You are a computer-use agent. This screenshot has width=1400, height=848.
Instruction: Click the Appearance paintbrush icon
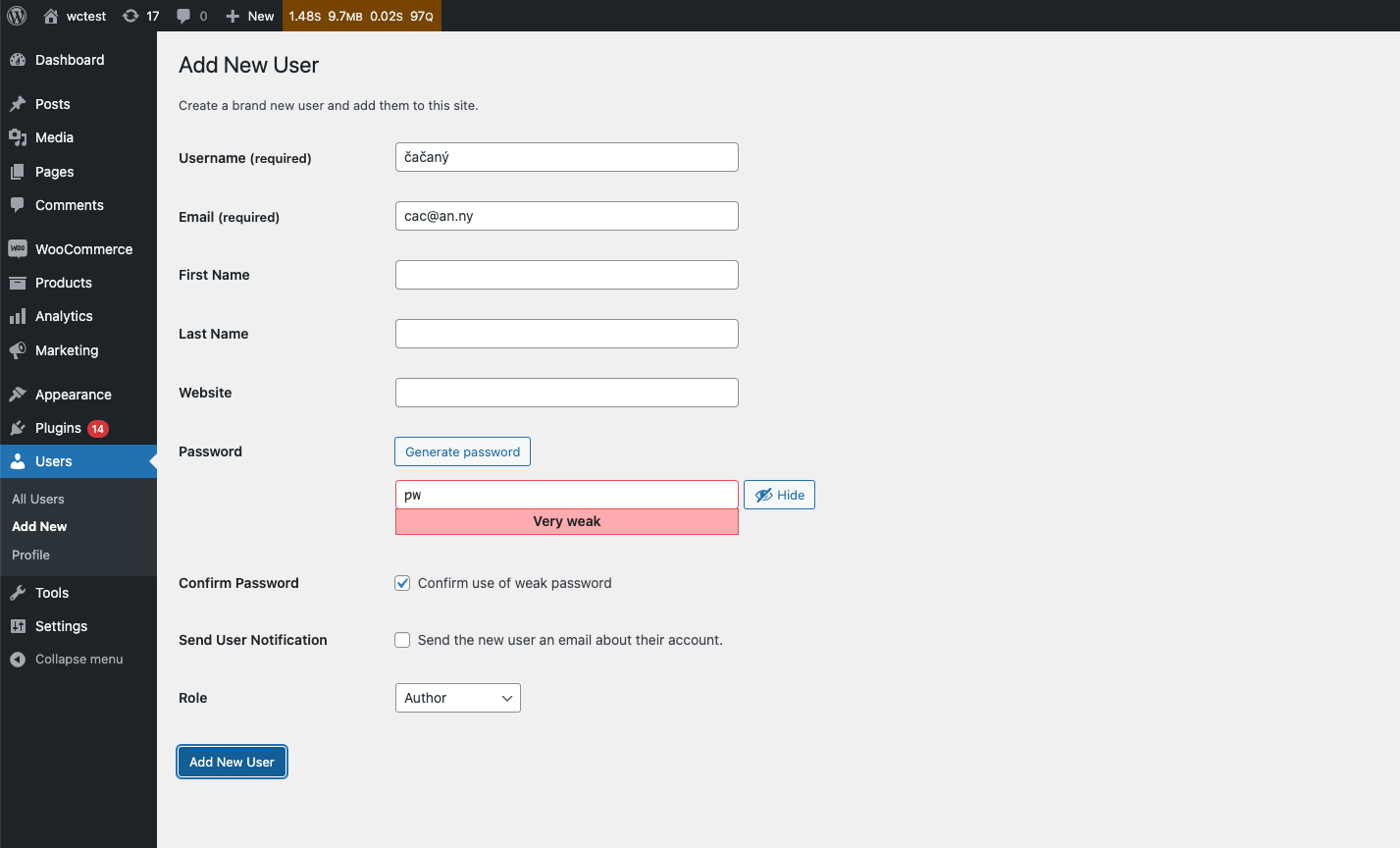click(17, 394)
